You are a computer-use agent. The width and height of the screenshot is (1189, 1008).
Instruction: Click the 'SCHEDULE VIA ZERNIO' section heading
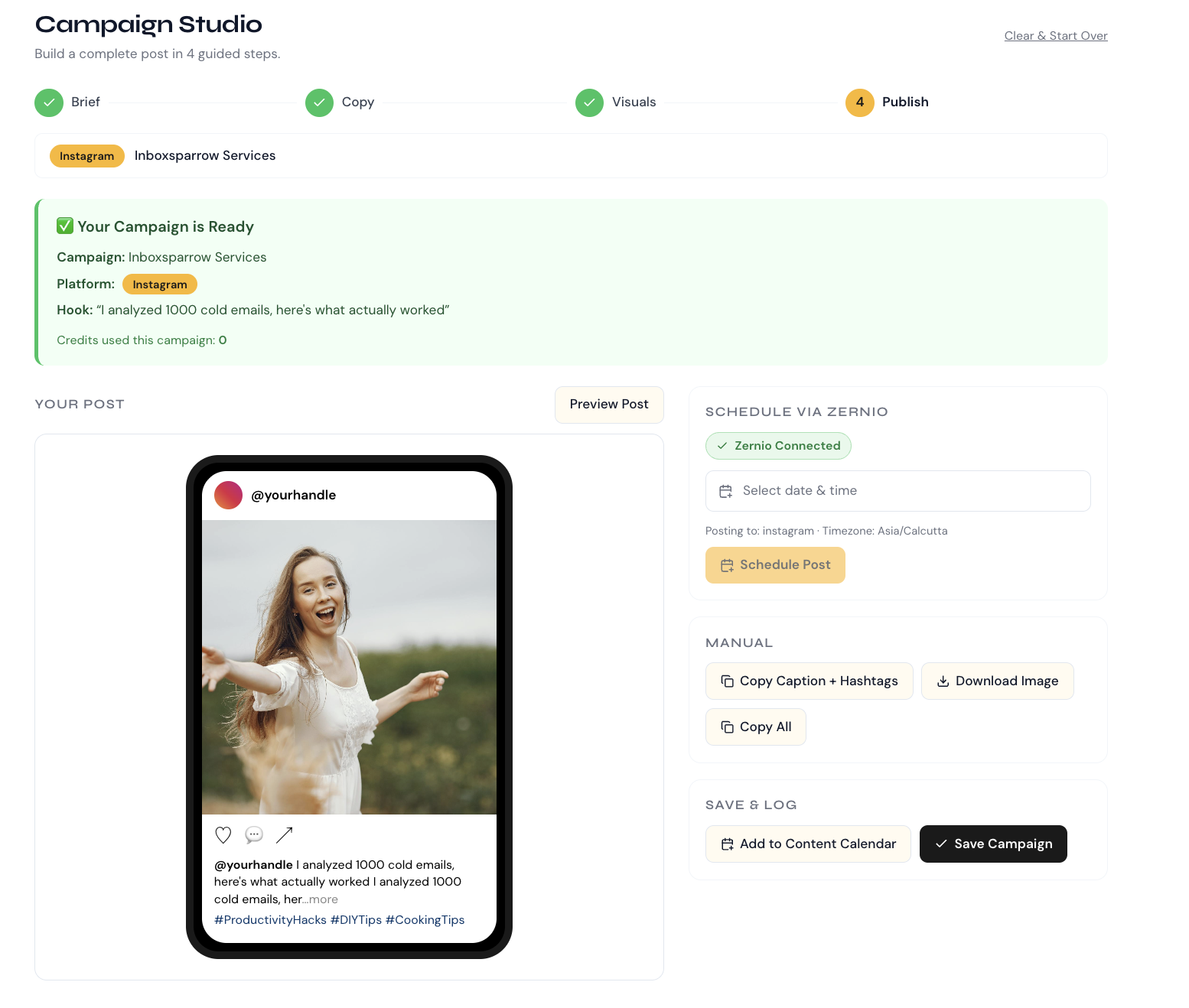[796, 411]
